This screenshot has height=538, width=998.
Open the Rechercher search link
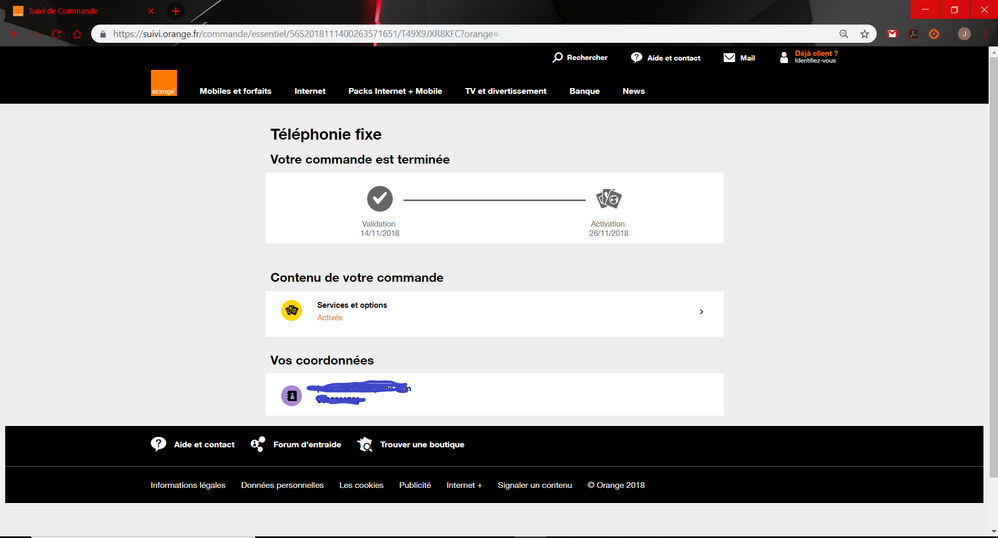pyautogui.click(x=580, y=57)
